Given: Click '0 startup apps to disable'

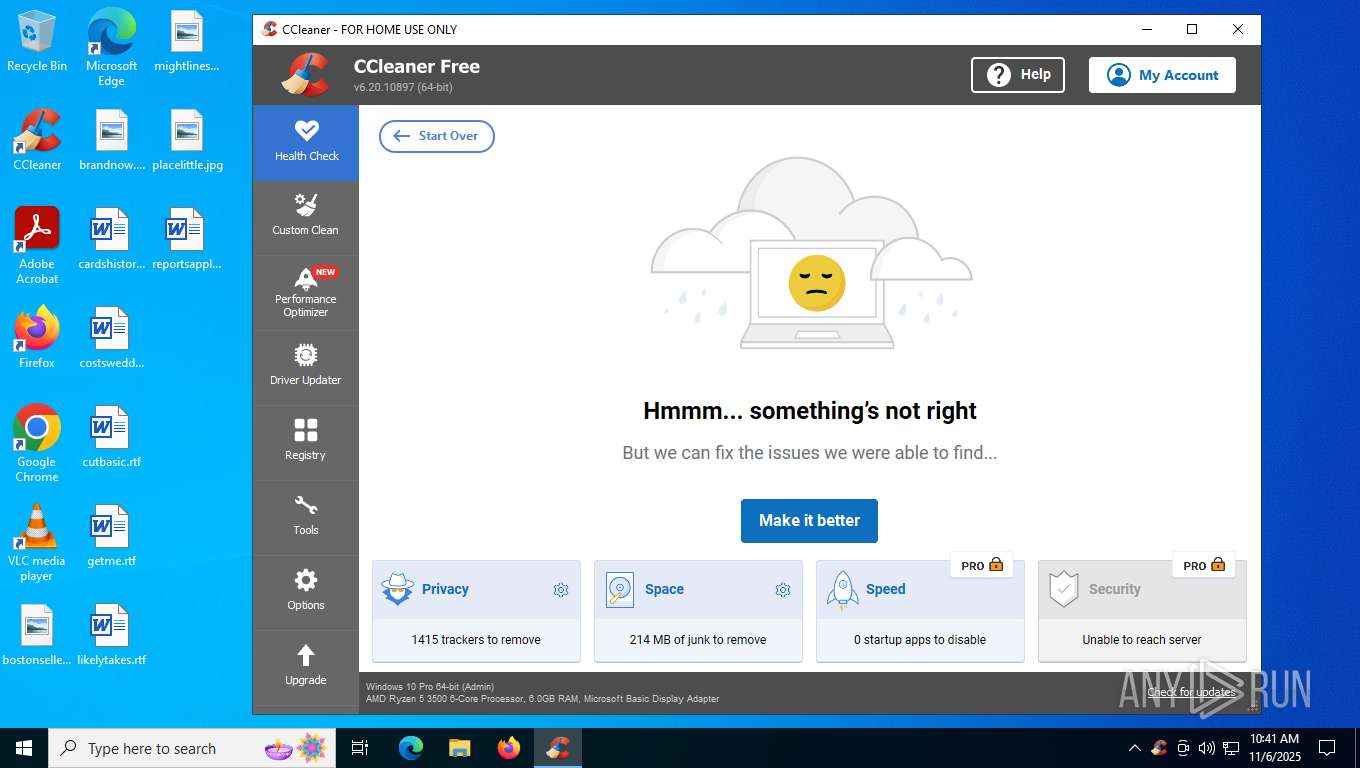Looking at the screenshot, I should coord(920,640).
